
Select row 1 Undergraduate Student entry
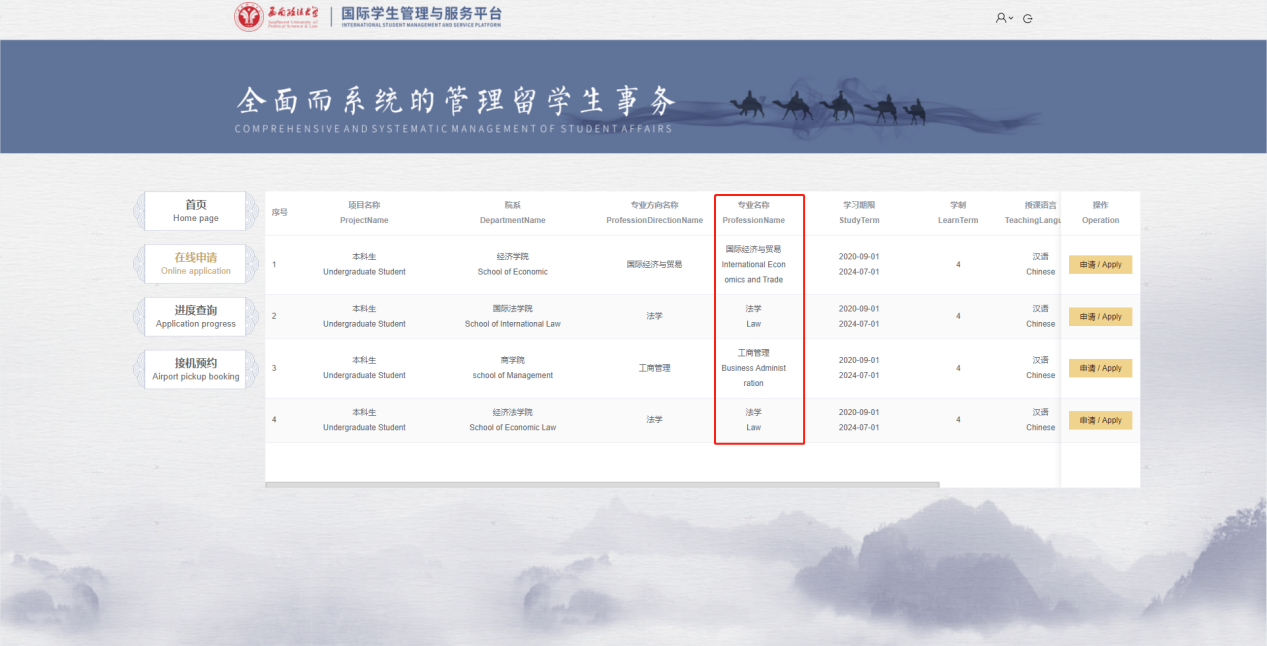click(x=363, y=264)
